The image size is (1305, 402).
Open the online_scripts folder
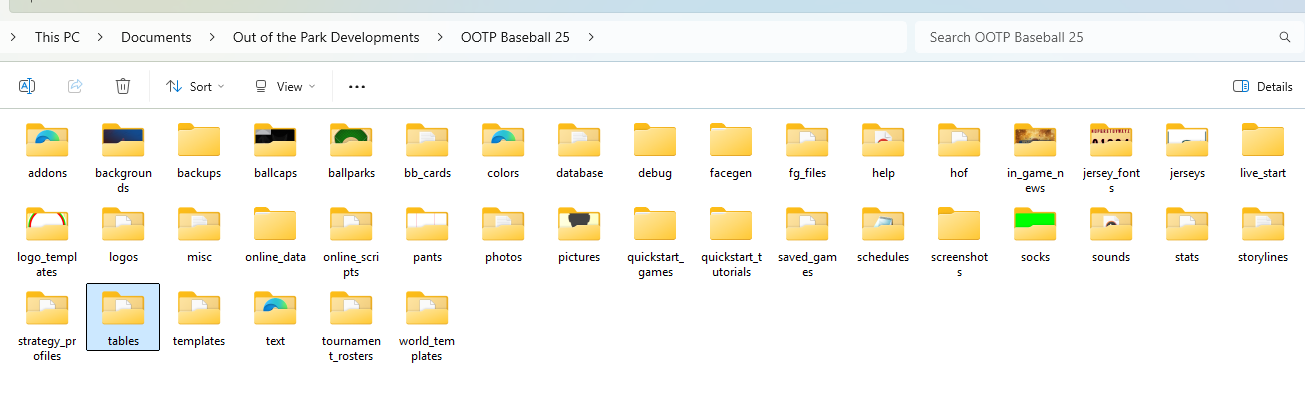351,242
